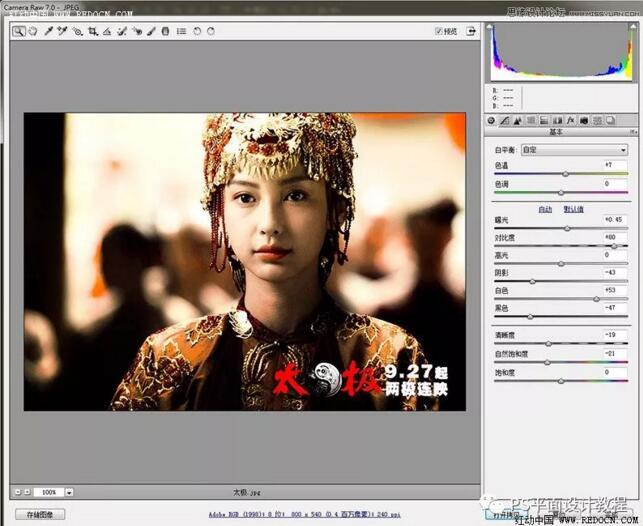Switch to the Basic panel tab
This screenshot has width=643, height=526.
click(491, 121)
